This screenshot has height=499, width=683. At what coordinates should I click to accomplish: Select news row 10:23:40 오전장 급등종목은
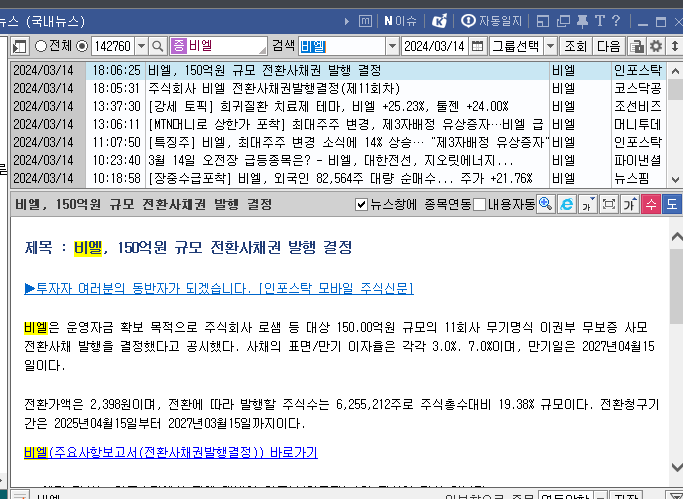[x=338, y=160]
